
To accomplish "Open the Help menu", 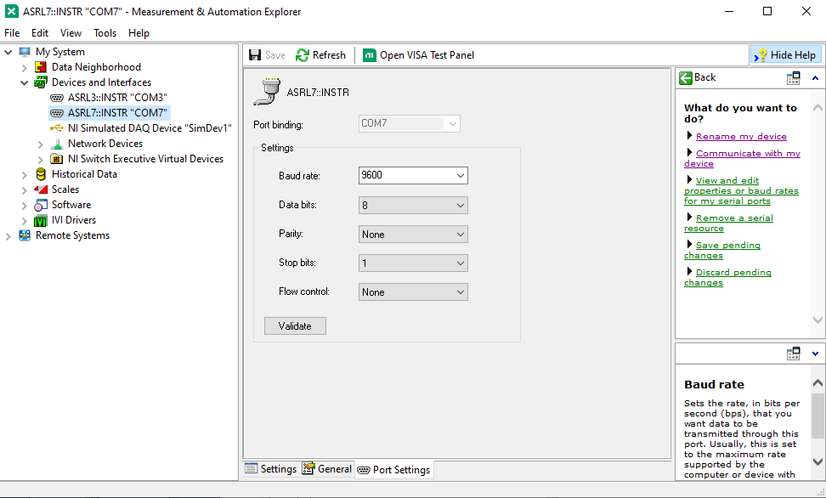I will tap(139, 33).
